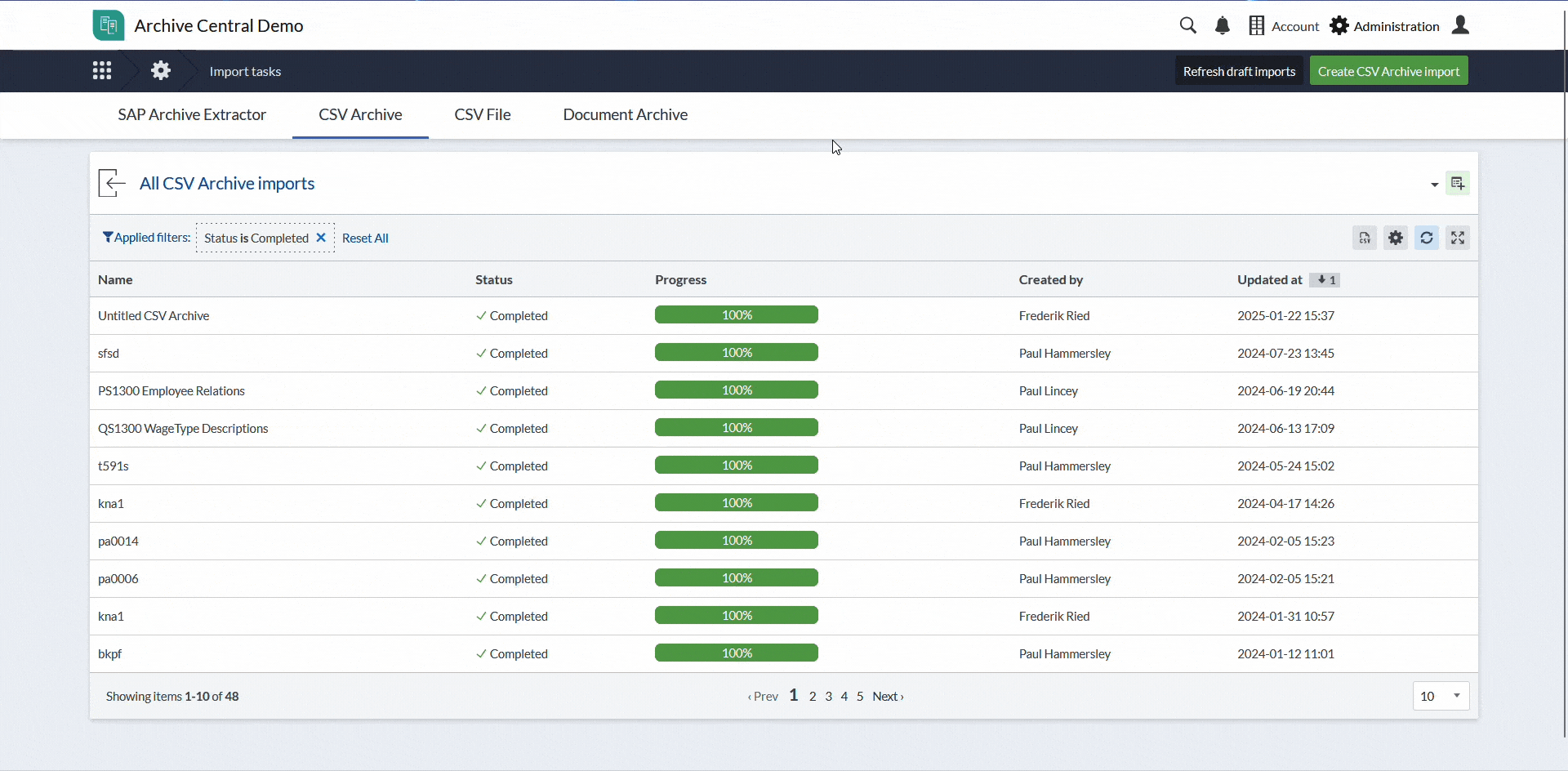Click Paul Lincey in PS1300 row
The image size is (1568, 771).
1049,391
